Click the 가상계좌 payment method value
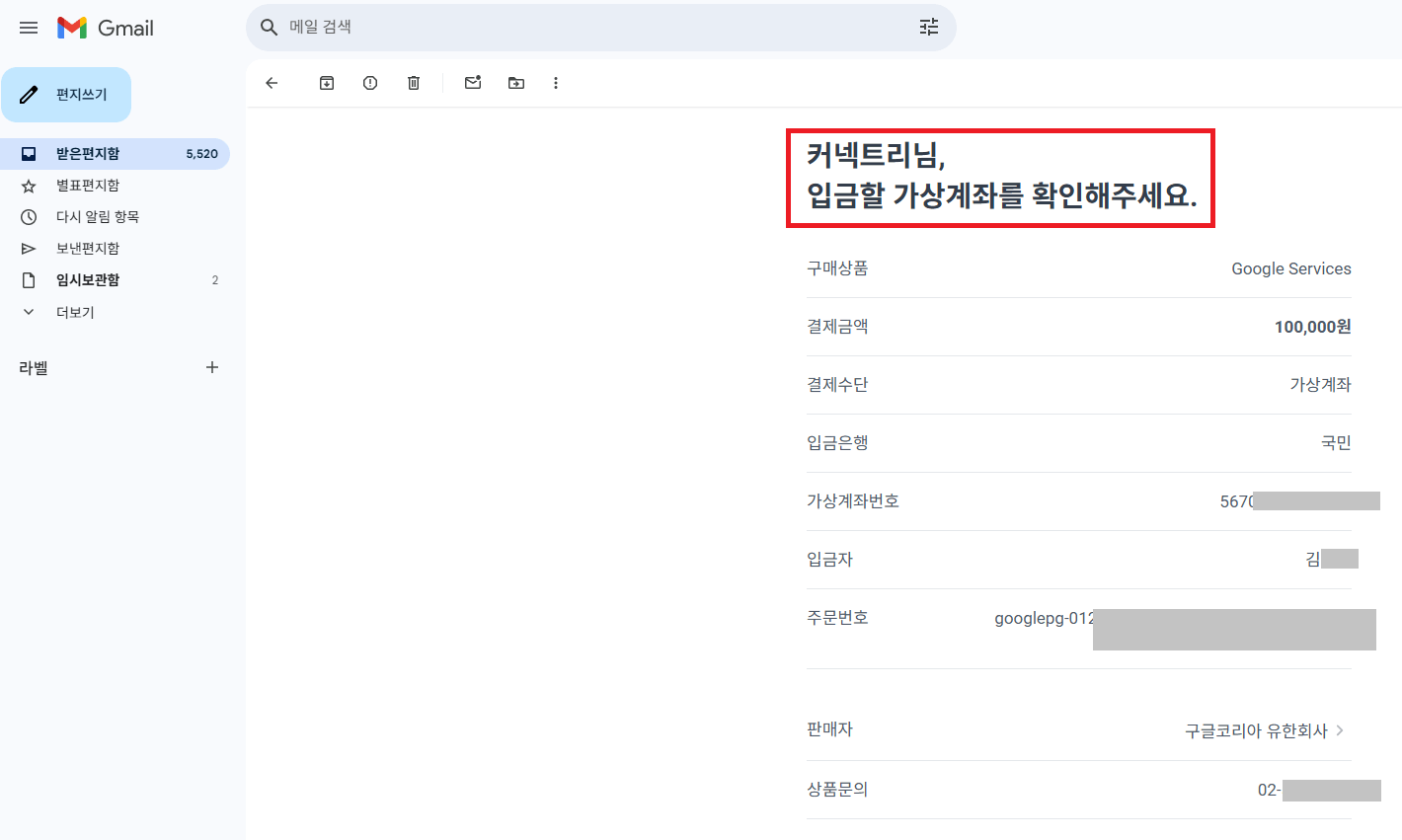This screenshot has height=840, width=1402. click(x=1320, y=385)
